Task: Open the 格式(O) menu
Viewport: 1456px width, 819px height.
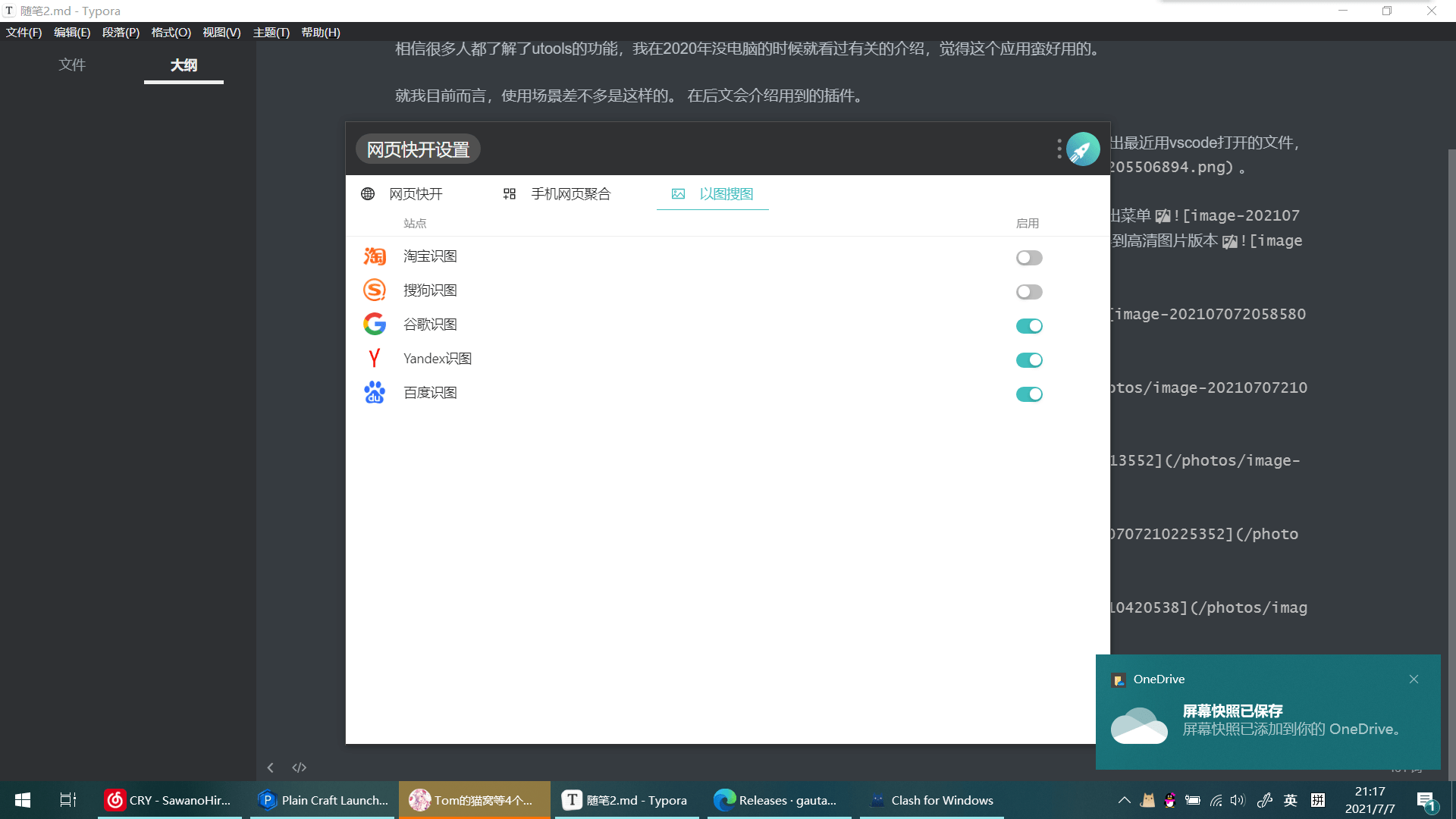Action: coord(171,33)
